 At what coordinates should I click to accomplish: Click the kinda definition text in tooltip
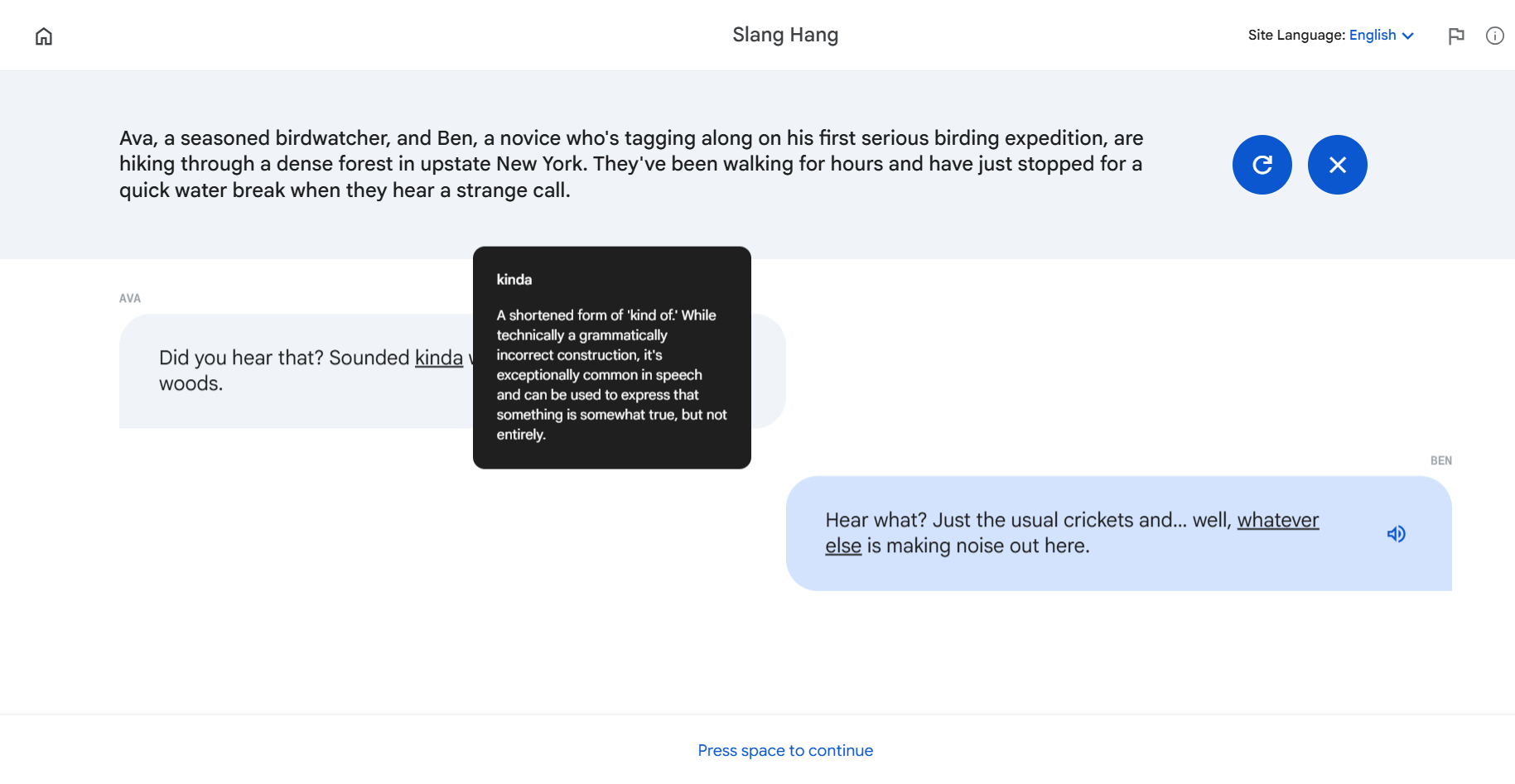[611, 375]
